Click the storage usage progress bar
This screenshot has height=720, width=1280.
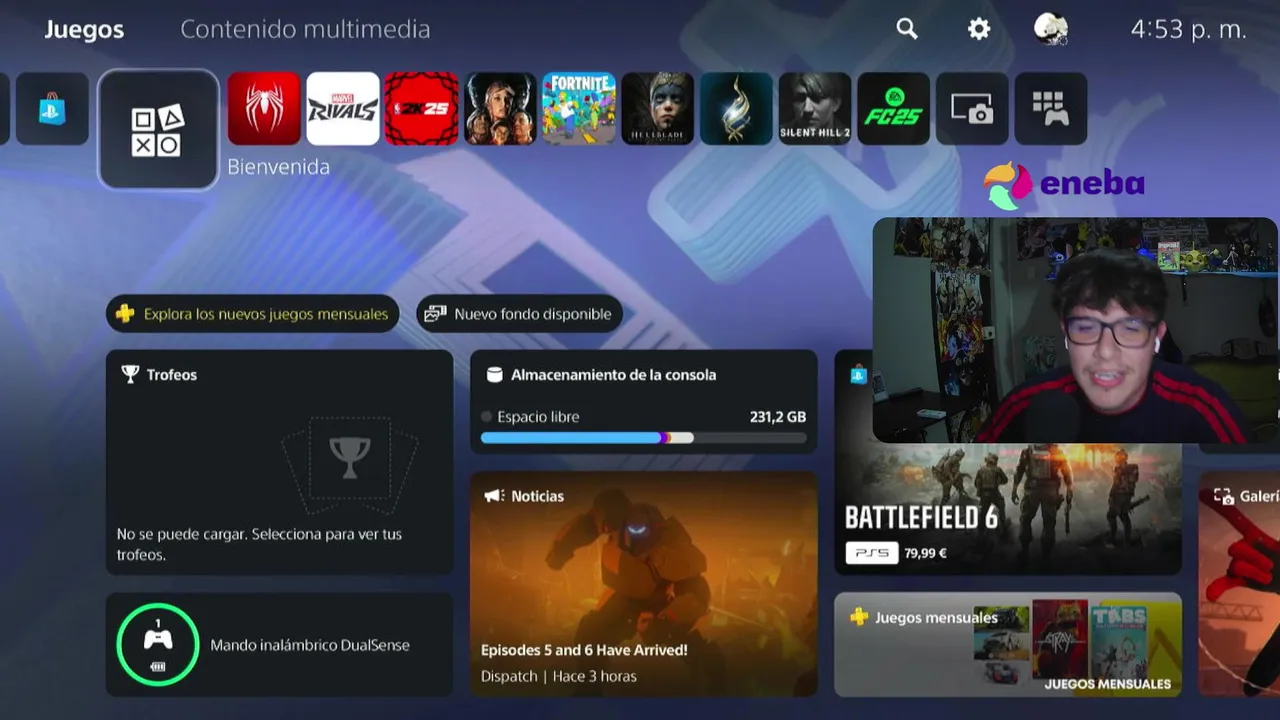coord(644,438)
